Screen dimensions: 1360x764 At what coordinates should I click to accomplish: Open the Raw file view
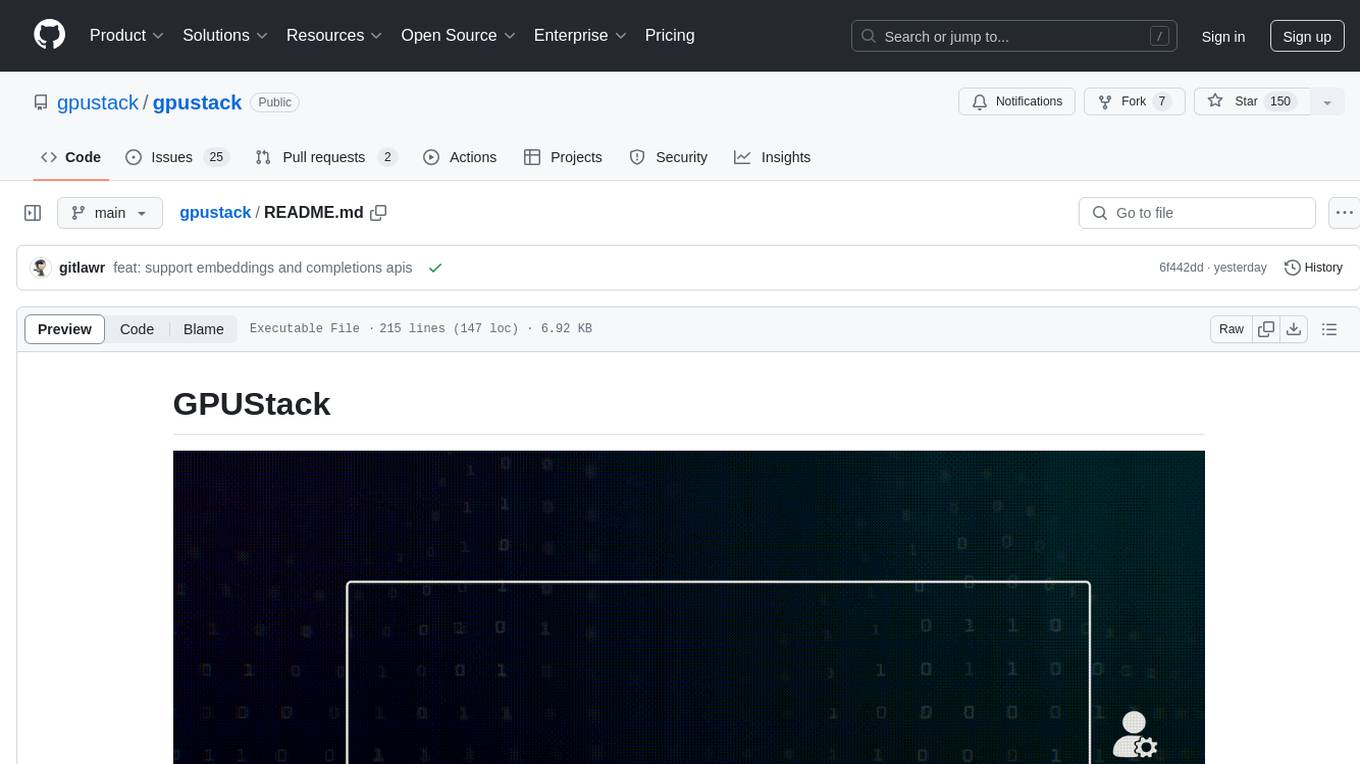[x=1231, y=329]
